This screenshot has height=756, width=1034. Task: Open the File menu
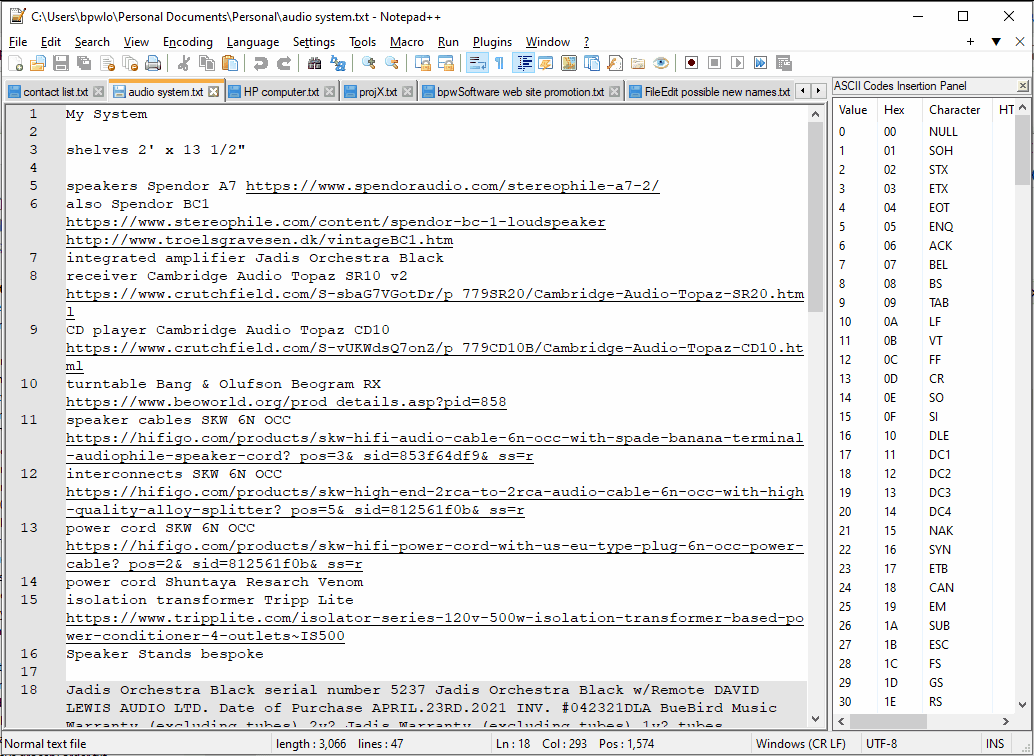point(18,42)
